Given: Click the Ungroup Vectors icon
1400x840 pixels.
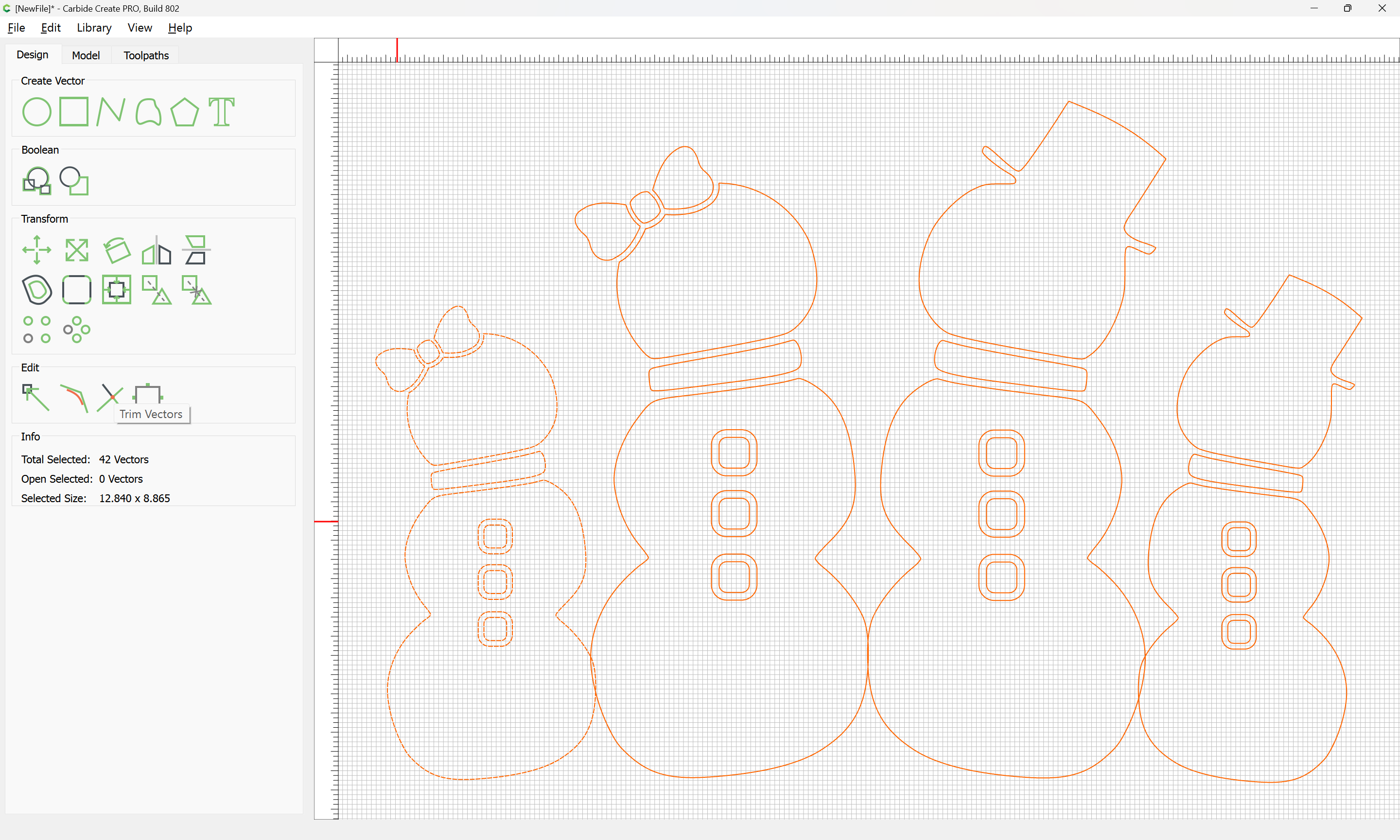Looking at the screenshot, I should pyautogui.click(x=196, y=290).
